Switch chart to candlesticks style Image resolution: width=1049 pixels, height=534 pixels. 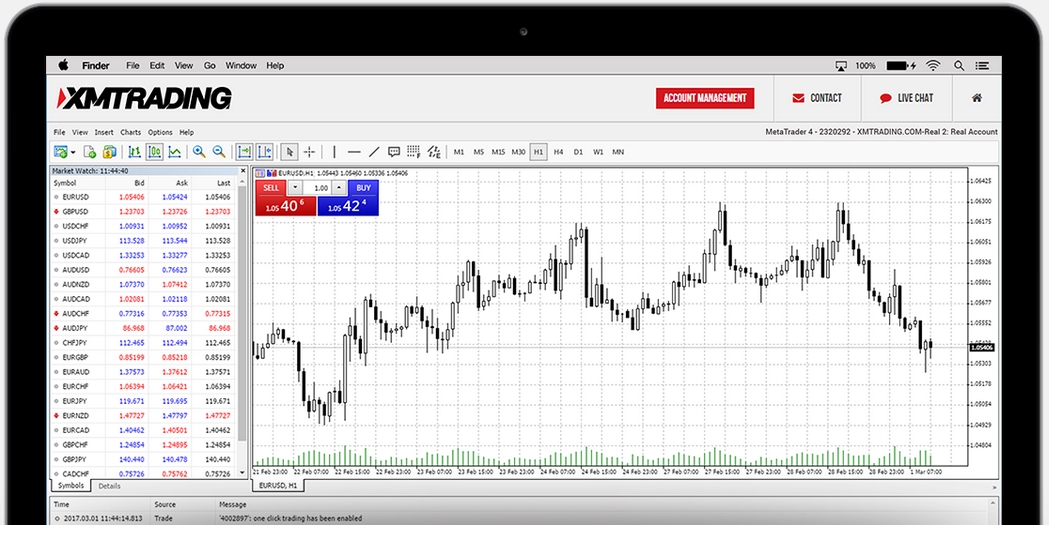coord(155,152)
